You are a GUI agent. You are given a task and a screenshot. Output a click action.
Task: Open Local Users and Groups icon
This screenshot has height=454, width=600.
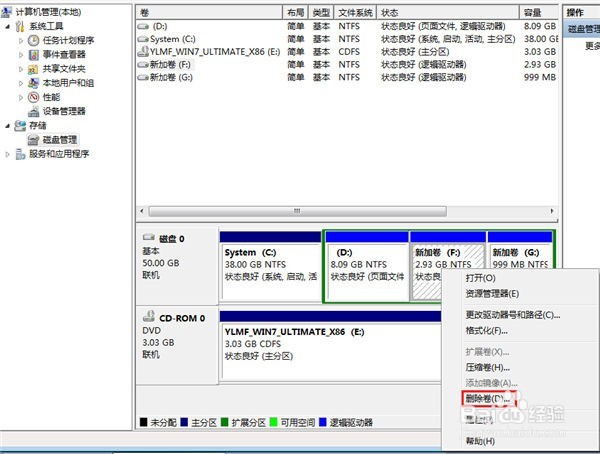[34, 83]
